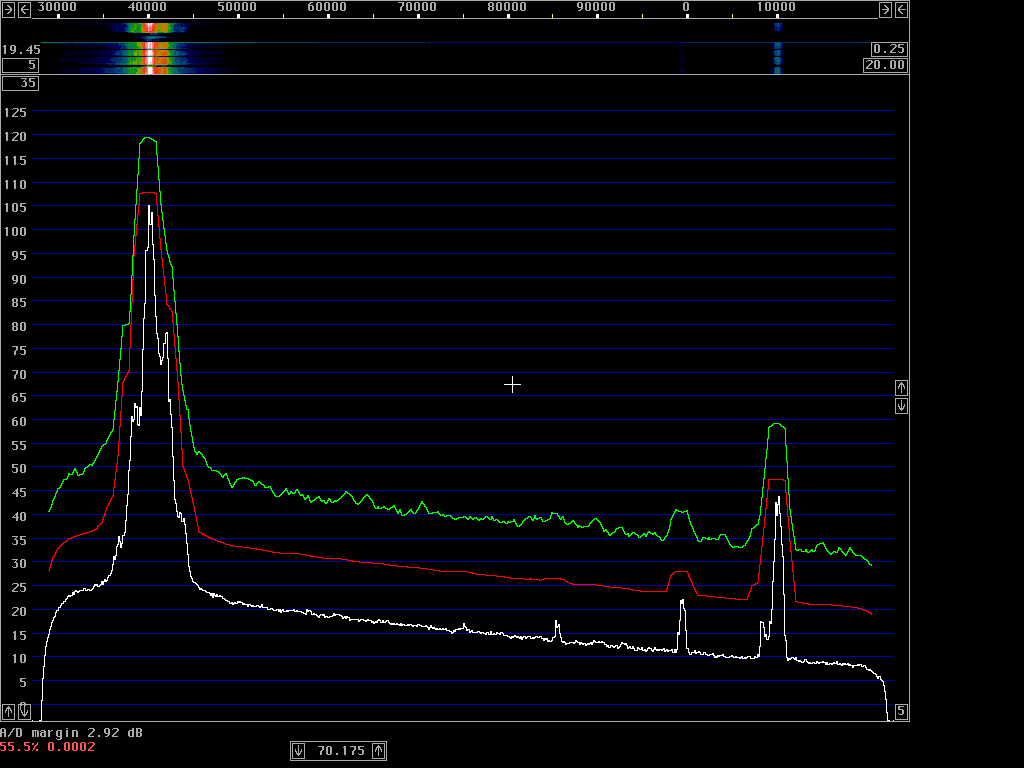Click the 70 dB label on the vertical axis
Image resolution: width=1024 pixels, height=768 pixels.
point(19,374)
